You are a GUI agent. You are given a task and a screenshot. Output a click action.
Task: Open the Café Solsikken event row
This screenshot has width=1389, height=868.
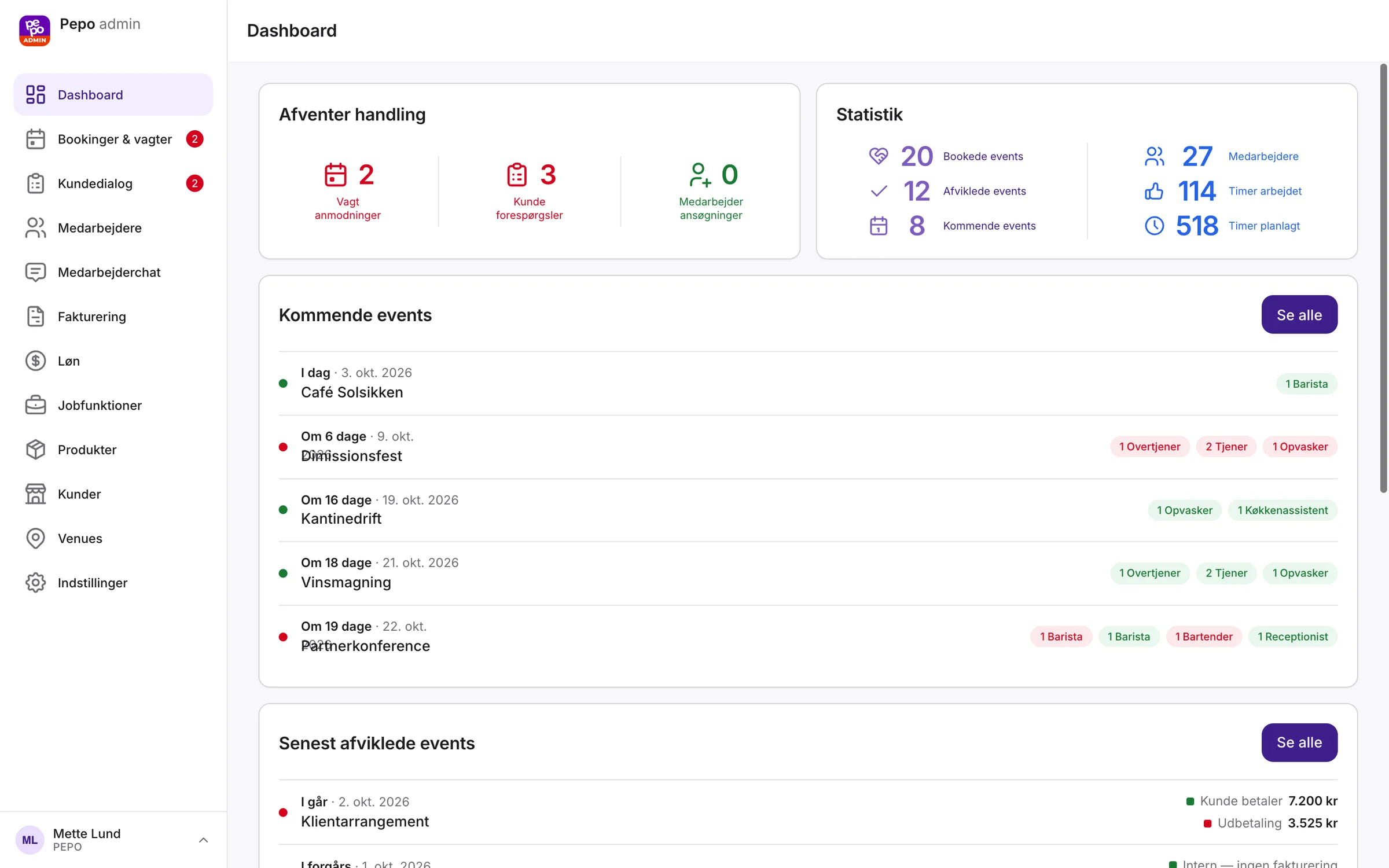pos(808,383)
